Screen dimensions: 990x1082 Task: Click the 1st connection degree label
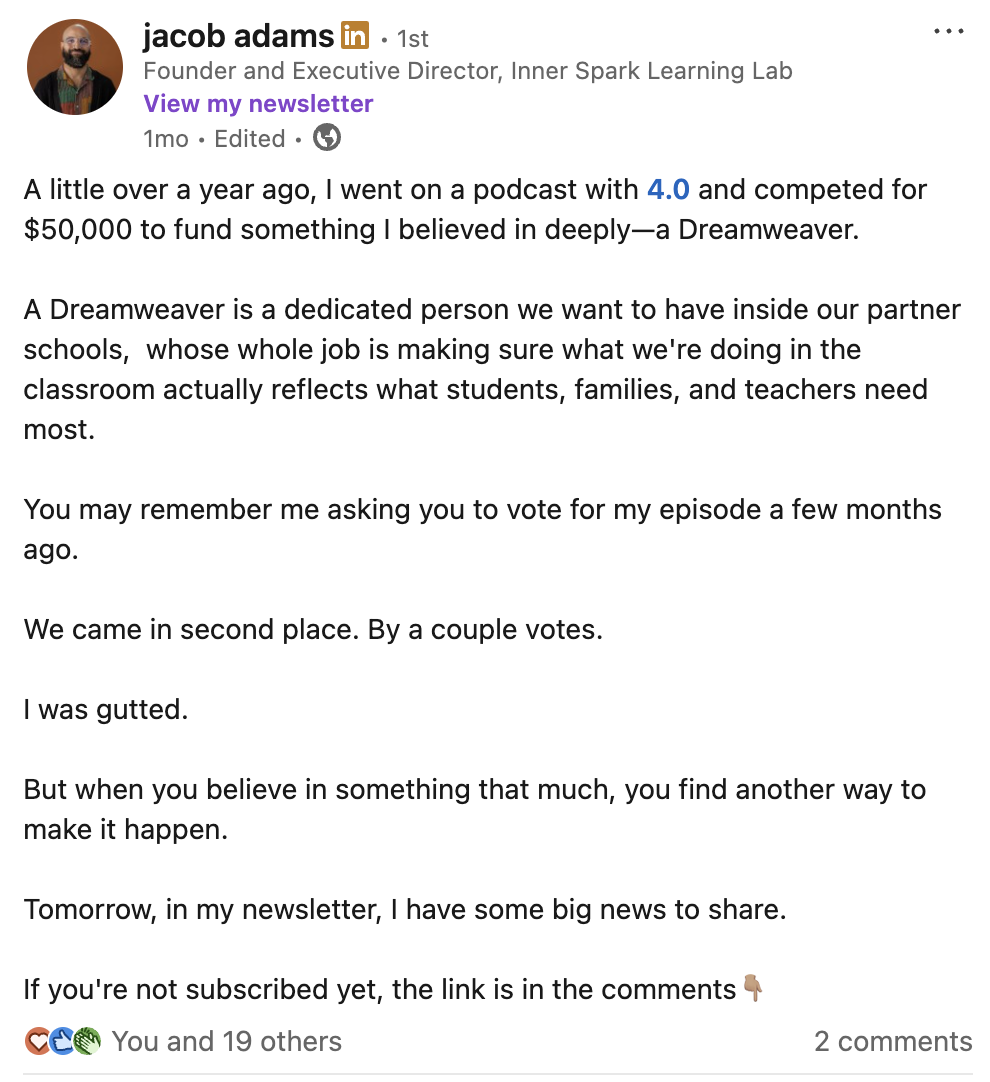coord(412,39)
